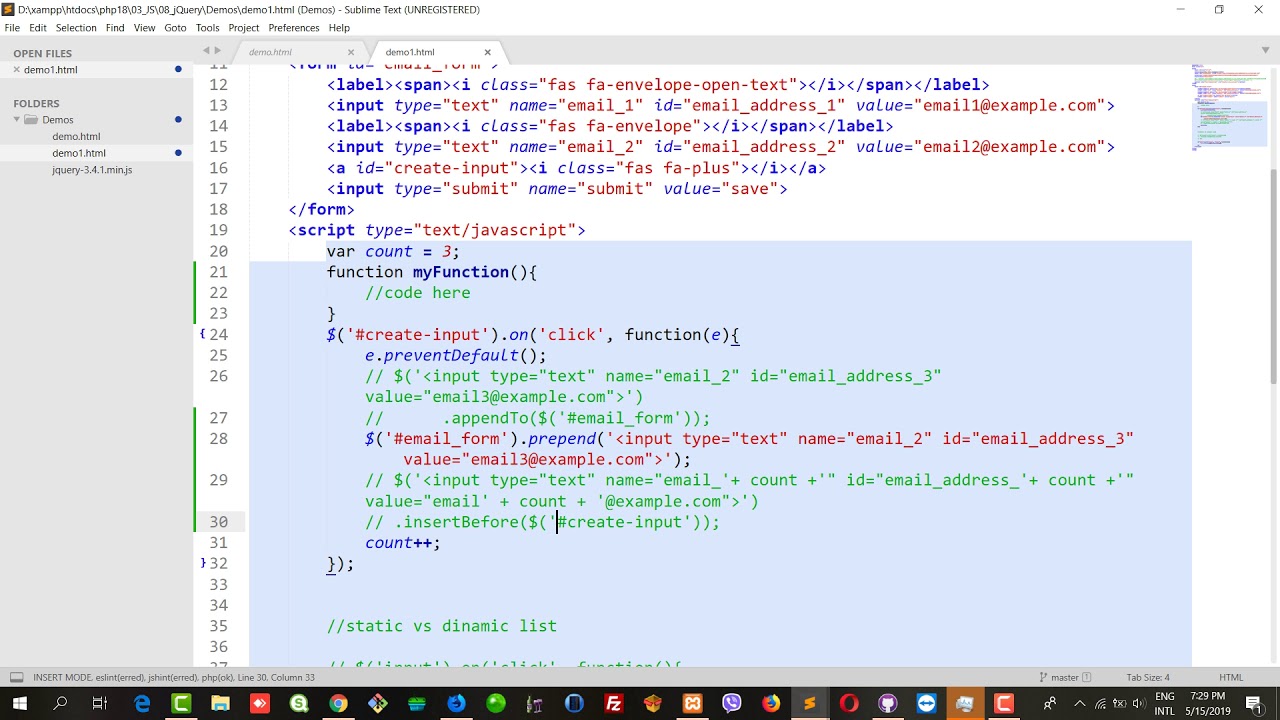Place cursor on line 31 count++
Viewport: 1280px width, 720px height.
[x=402, y=543]
